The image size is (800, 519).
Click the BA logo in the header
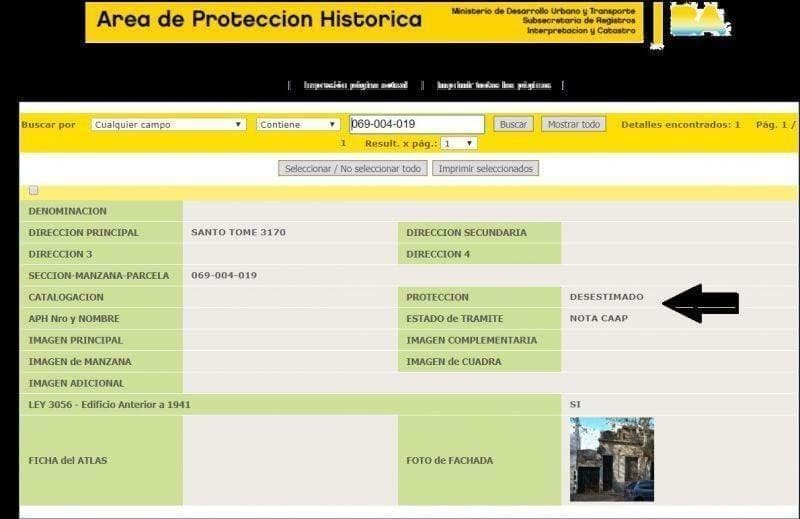700,22
